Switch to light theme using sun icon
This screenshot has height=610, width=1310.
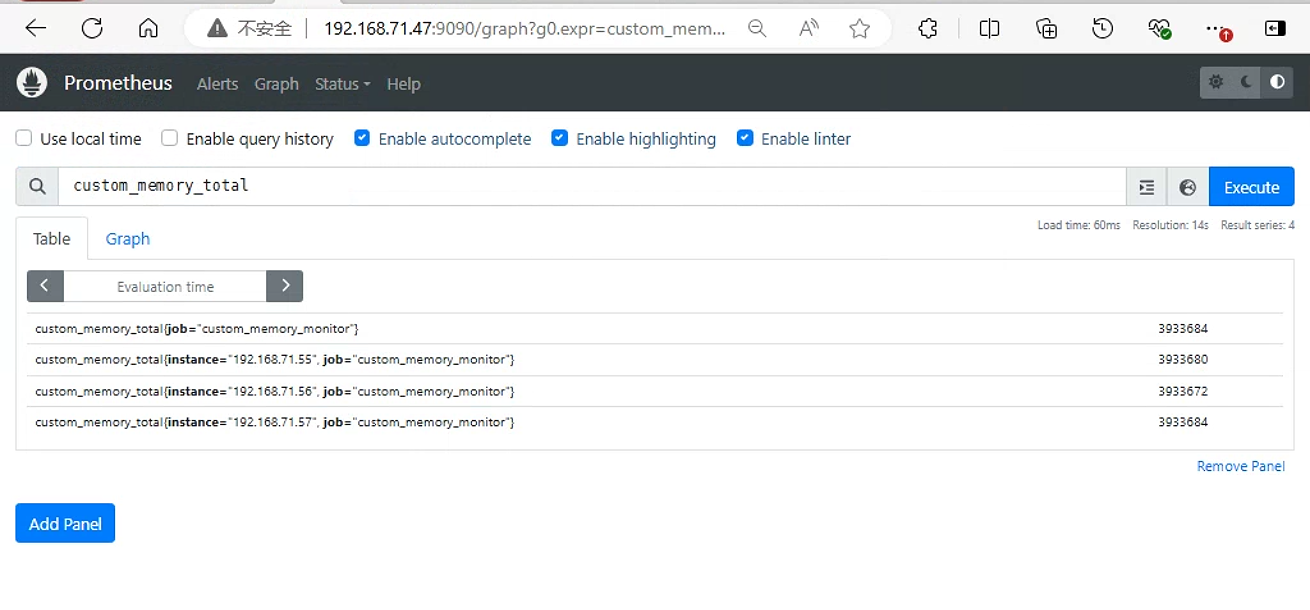pyautogui.click(x=1216, y=82)
